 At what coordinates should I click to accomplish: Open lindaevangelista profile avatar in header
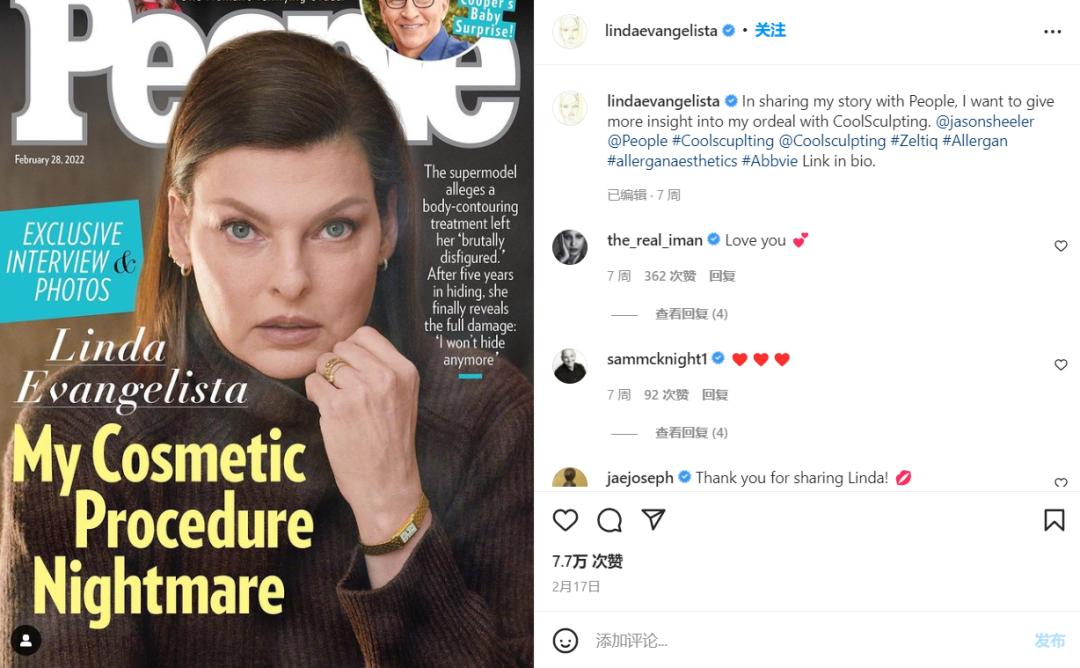point(570,31)
